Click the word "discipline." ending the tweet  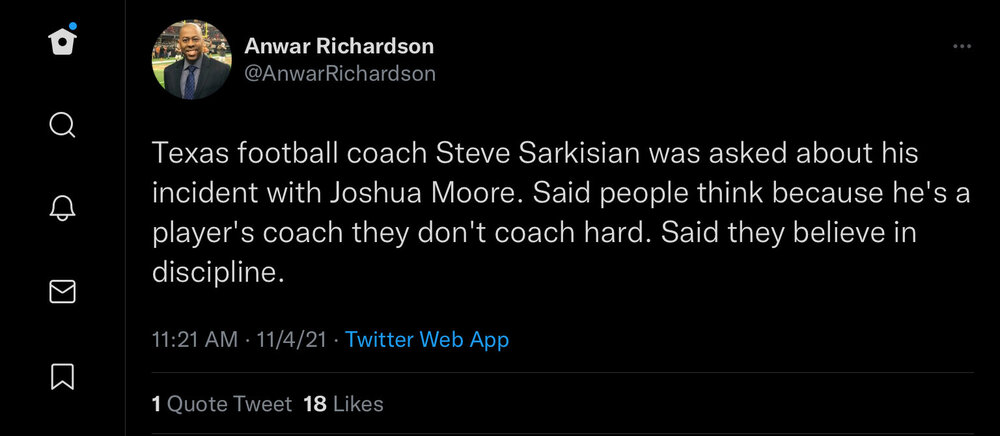tap(218, 272)
